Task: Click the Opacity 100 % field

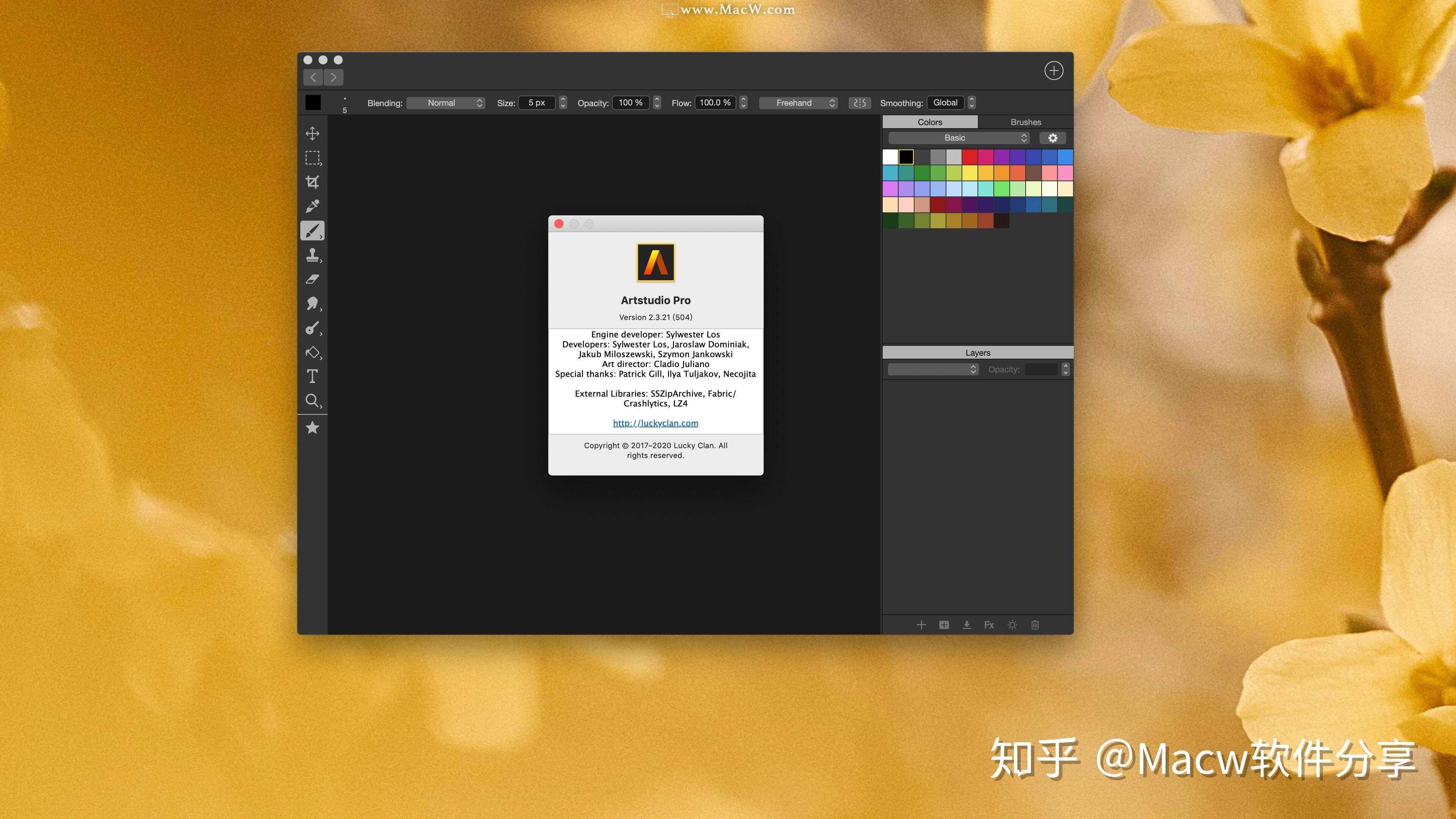Action: click(631, 103)
